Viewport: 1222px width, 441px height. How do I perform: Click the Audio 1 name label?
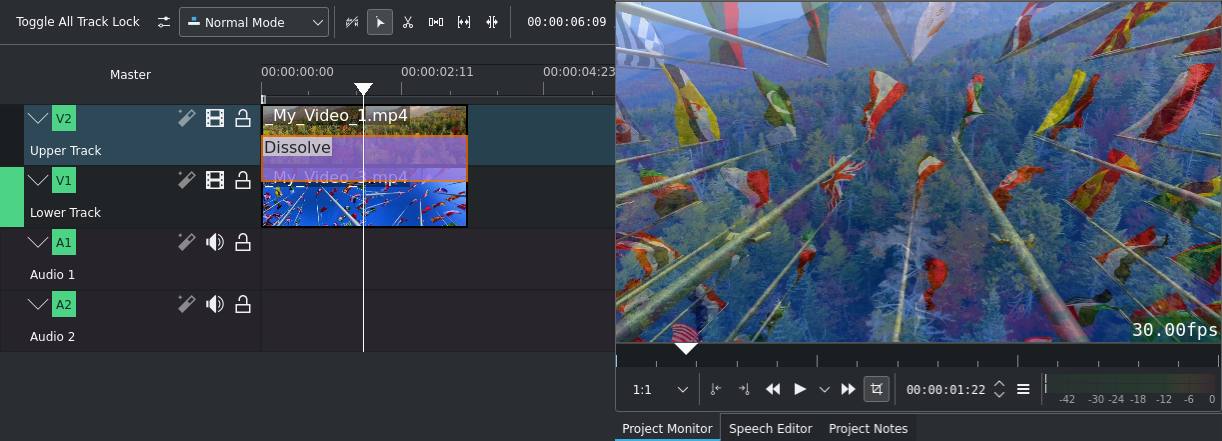53,275
